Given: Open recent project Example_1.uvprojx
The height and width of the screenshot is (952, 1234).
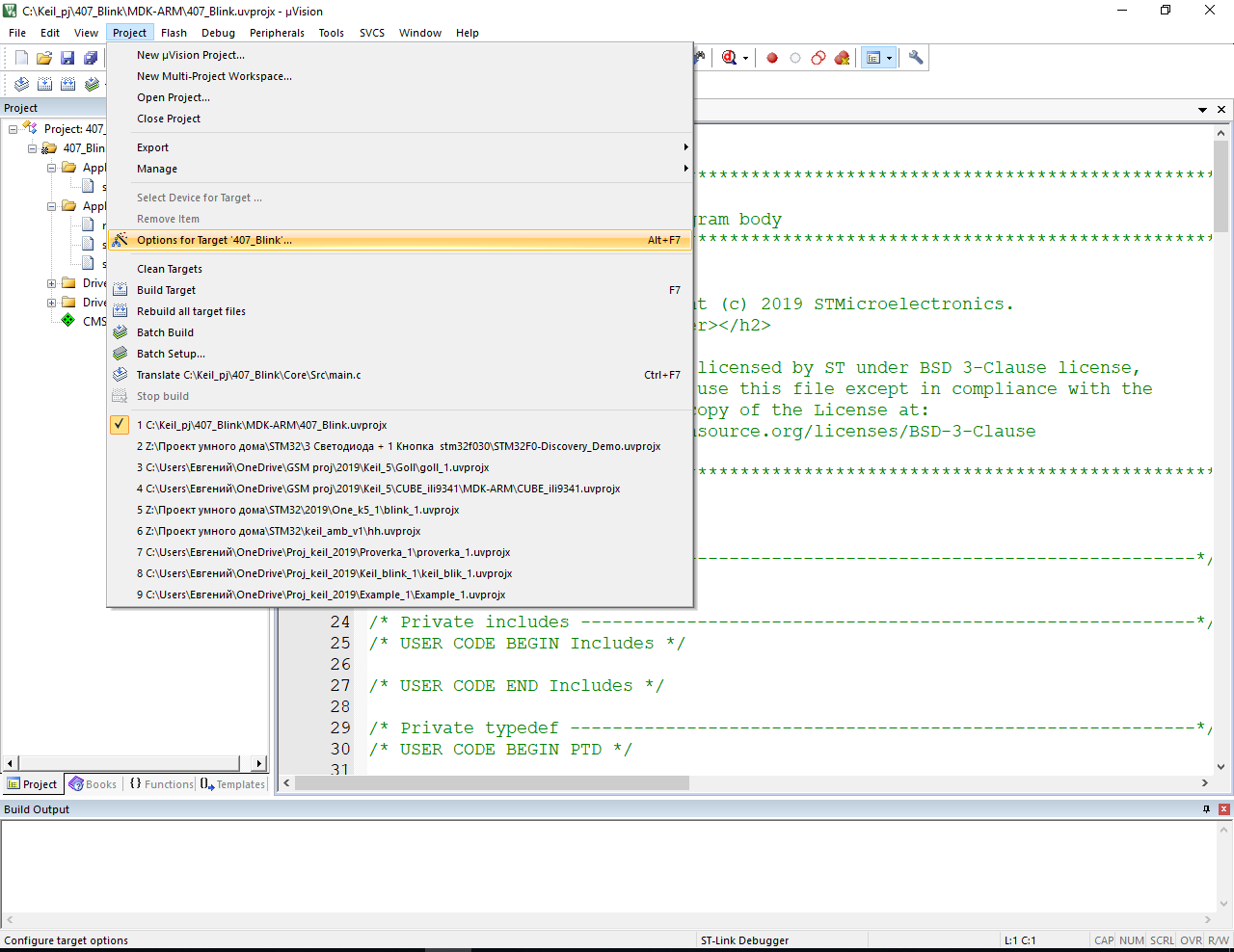Looking at the screenshot, I should click(400, 595).
